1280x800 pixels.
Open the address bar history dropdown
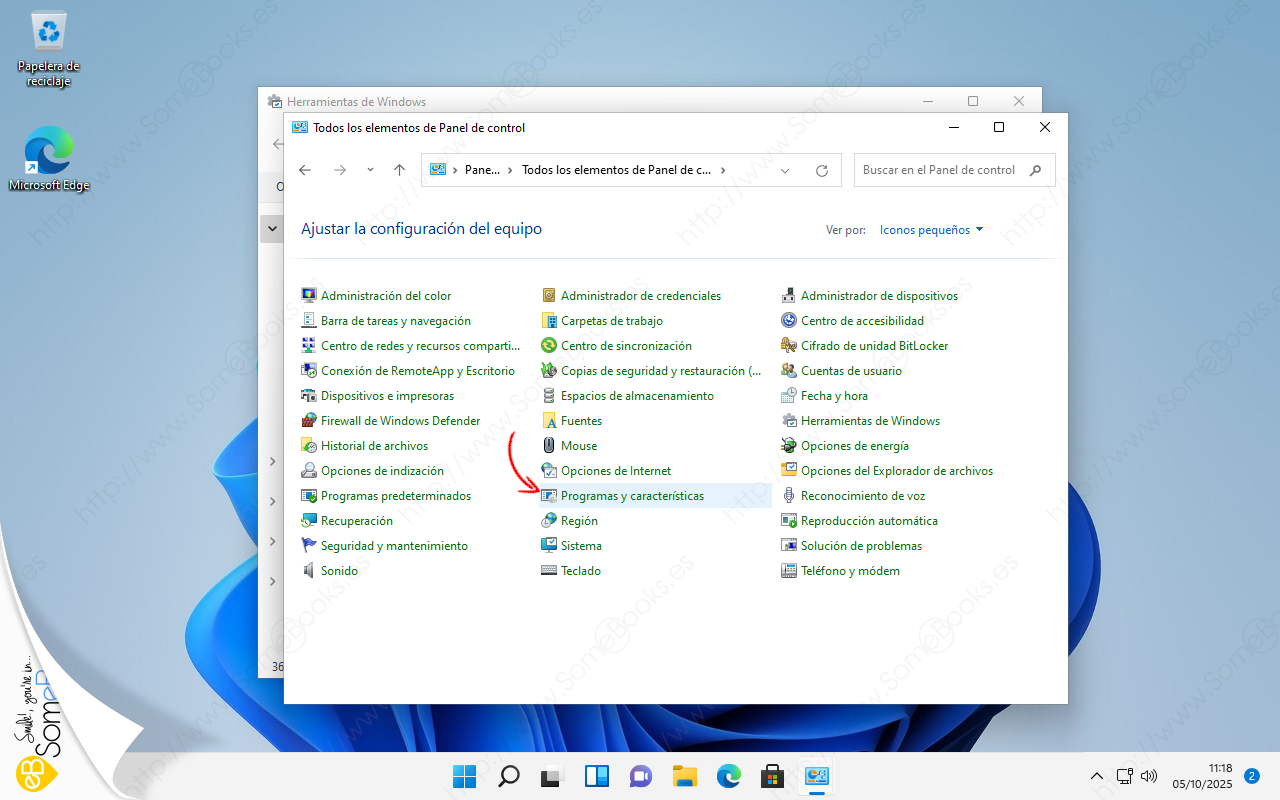(x=785, y=171)
